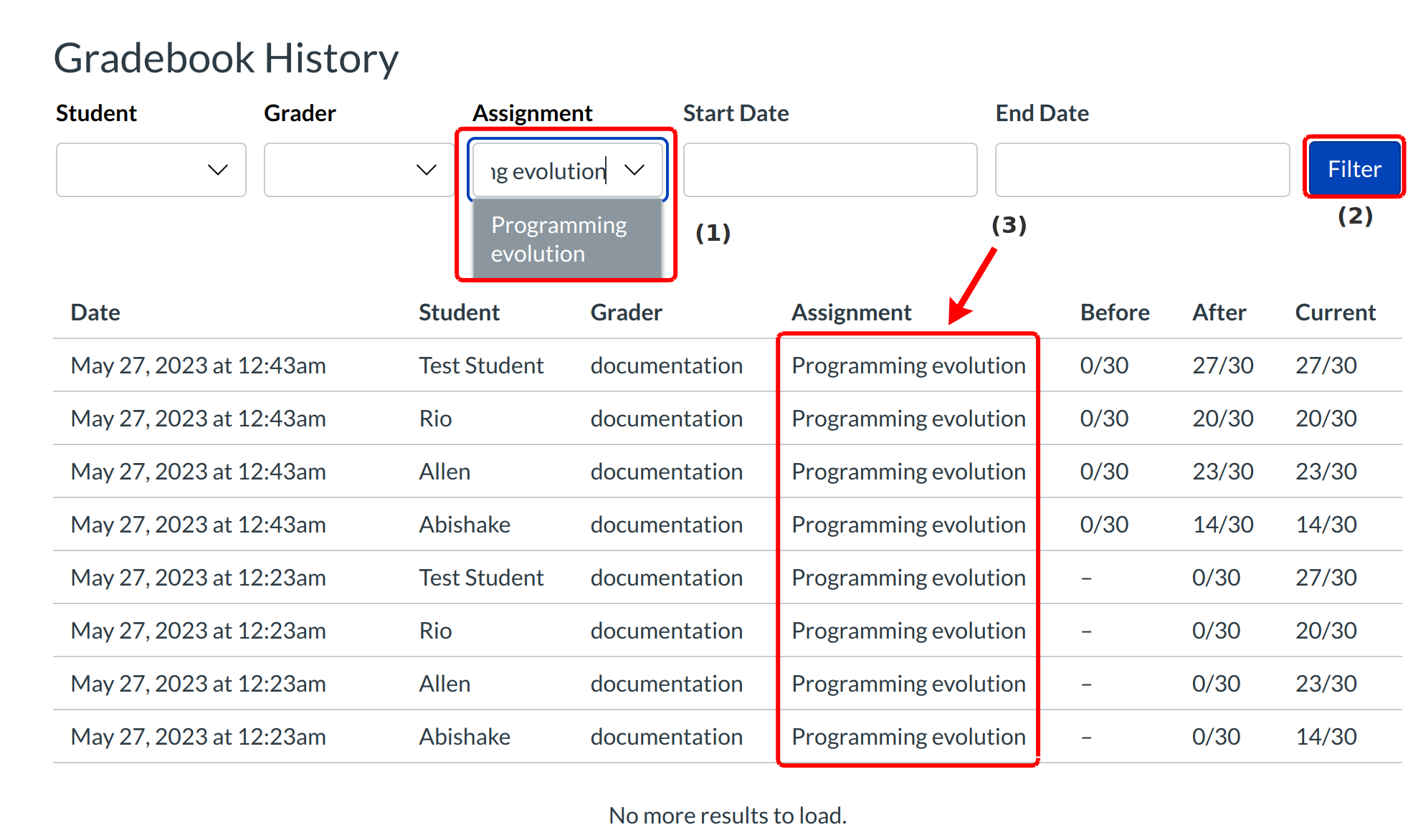Click the Student filter chevron icon
1408x840 pixels.
pyautogui.click(x=217, y=170)
